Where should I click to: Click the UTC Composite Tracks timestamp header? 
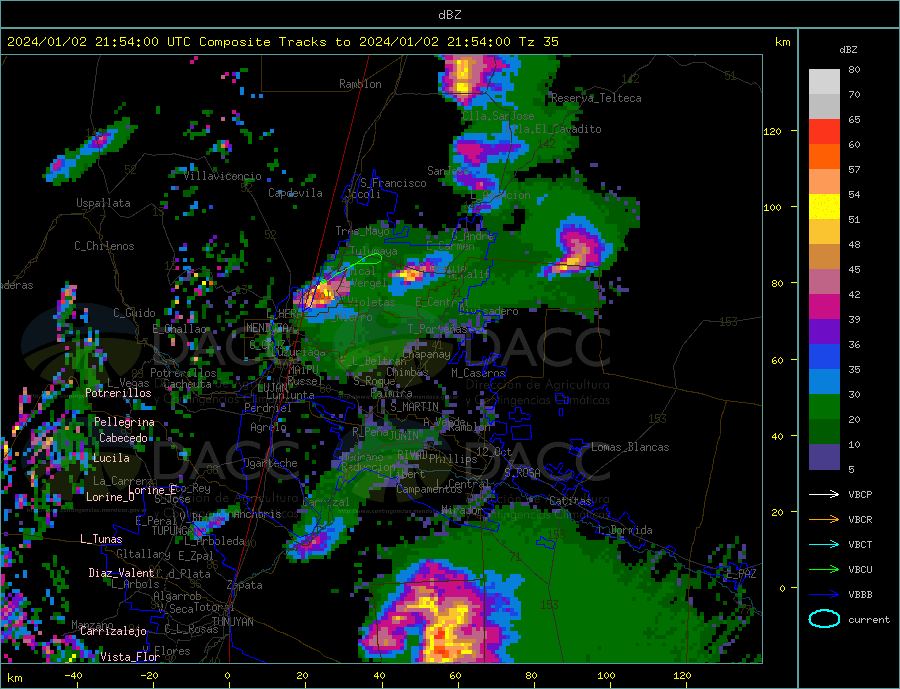282,42
